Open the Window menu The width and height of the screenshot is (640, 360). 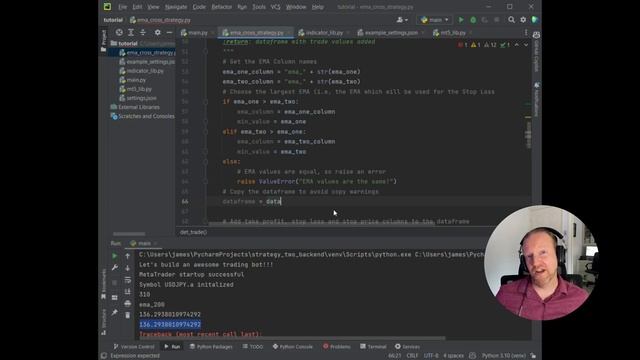click(x=296, y=7)
